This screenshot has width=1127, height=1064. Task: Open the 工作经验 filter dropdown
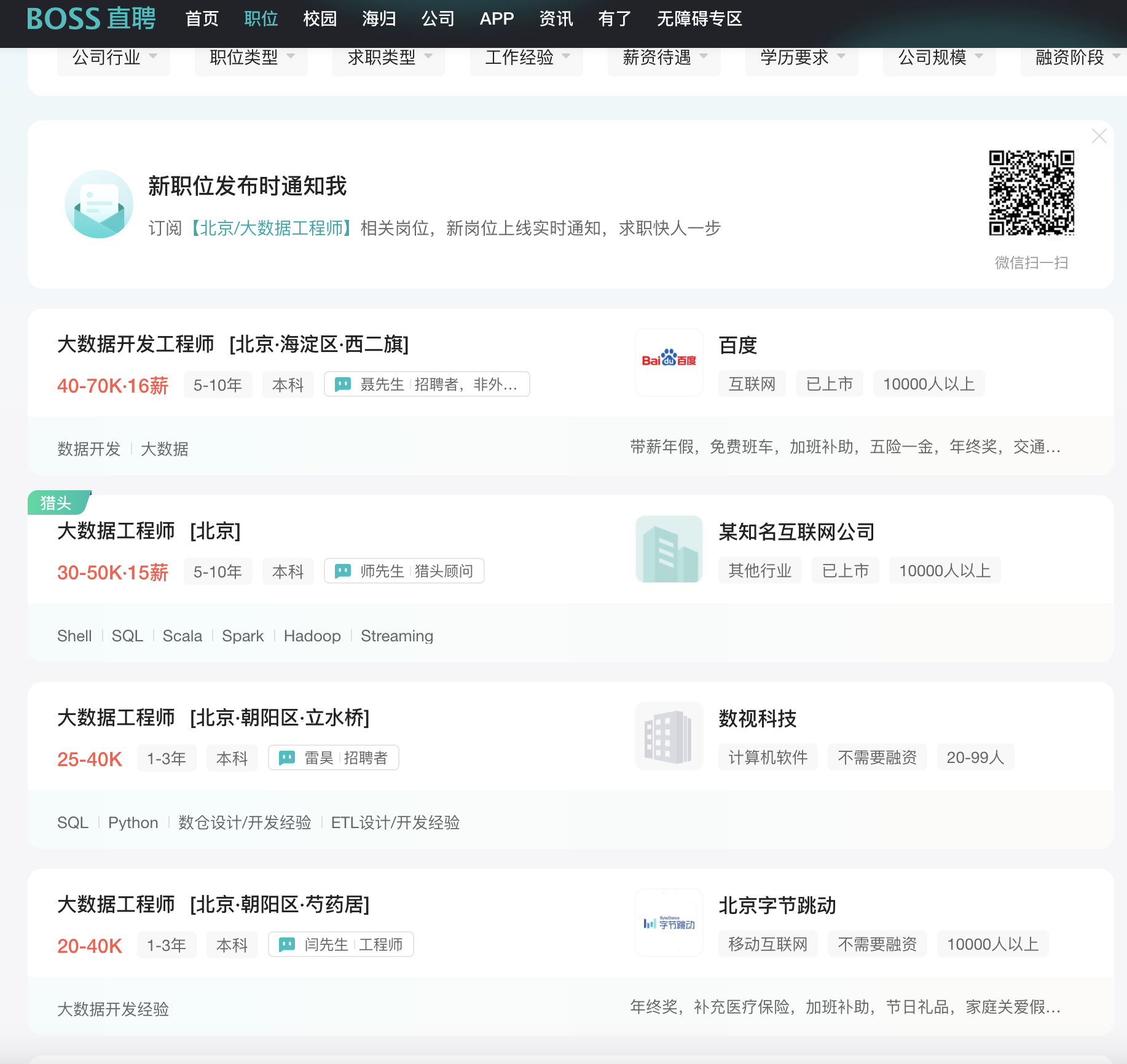(527, 58)
